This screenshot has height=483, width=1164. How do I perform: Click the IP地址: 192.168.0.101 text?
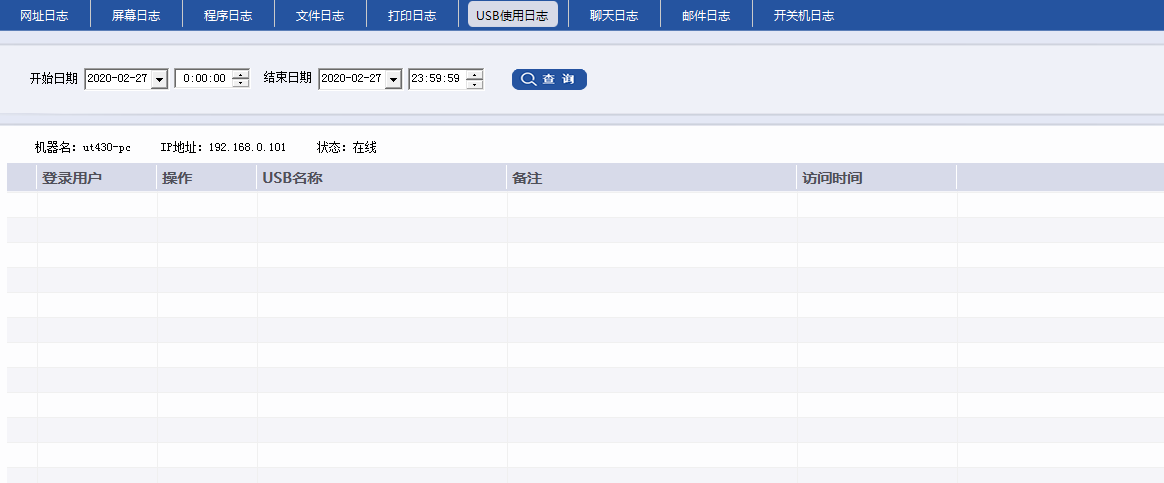(223, 148)
